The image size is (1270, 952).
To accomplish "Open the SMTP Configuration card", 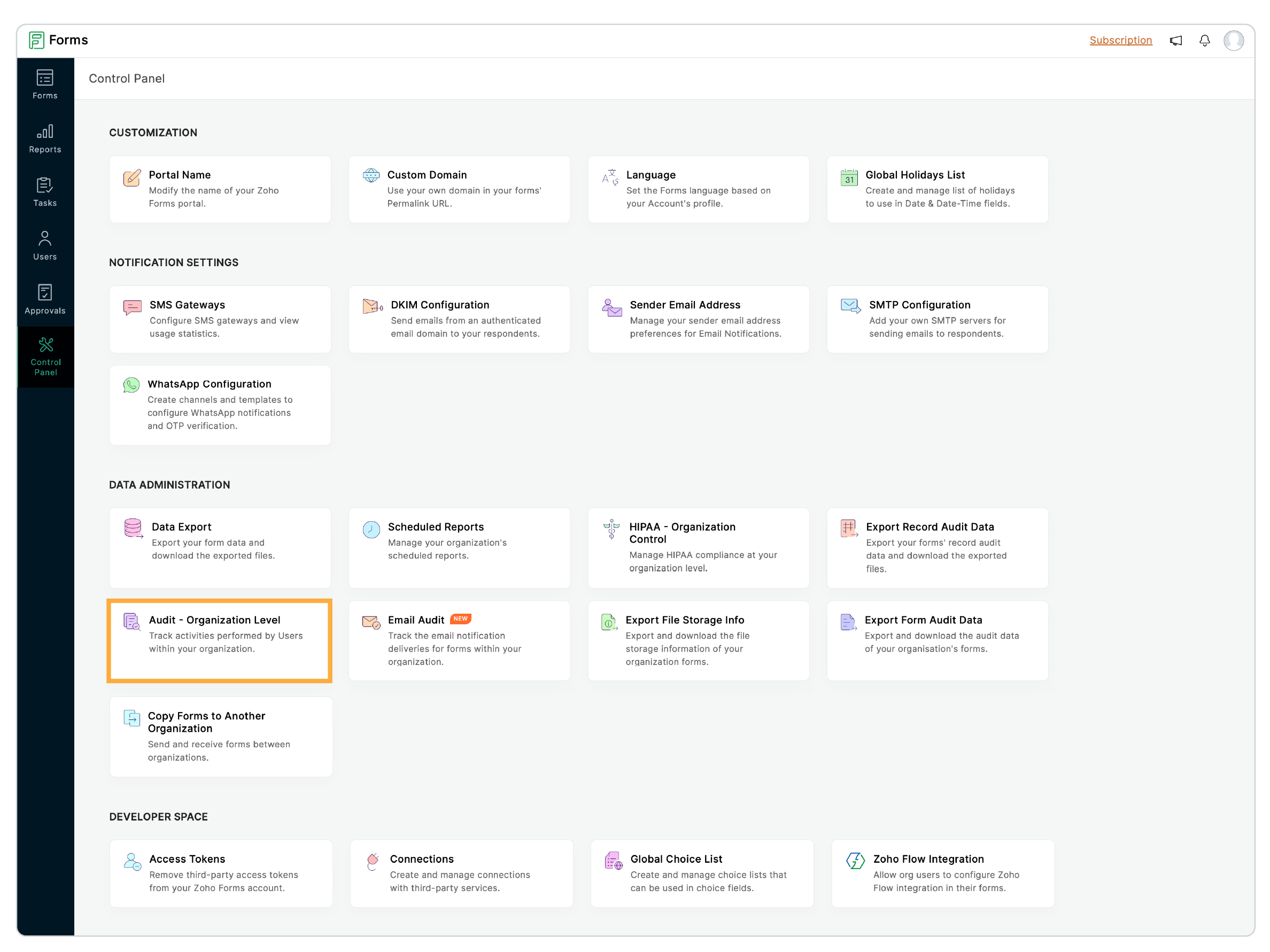I will point(937,319).
